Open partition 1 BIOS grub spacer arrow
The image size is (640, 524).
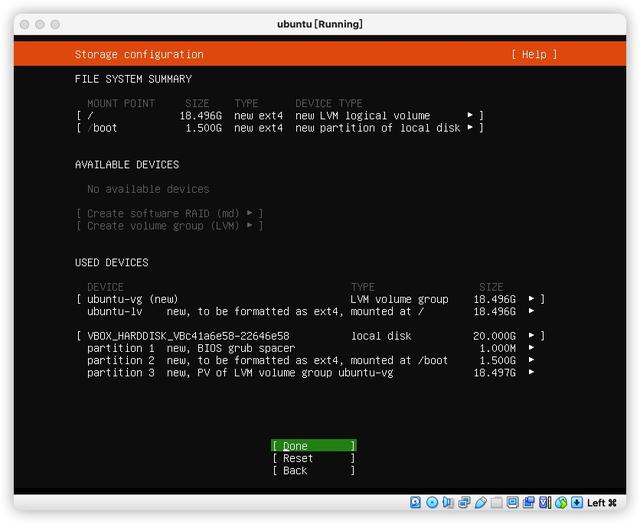(531, 348)
